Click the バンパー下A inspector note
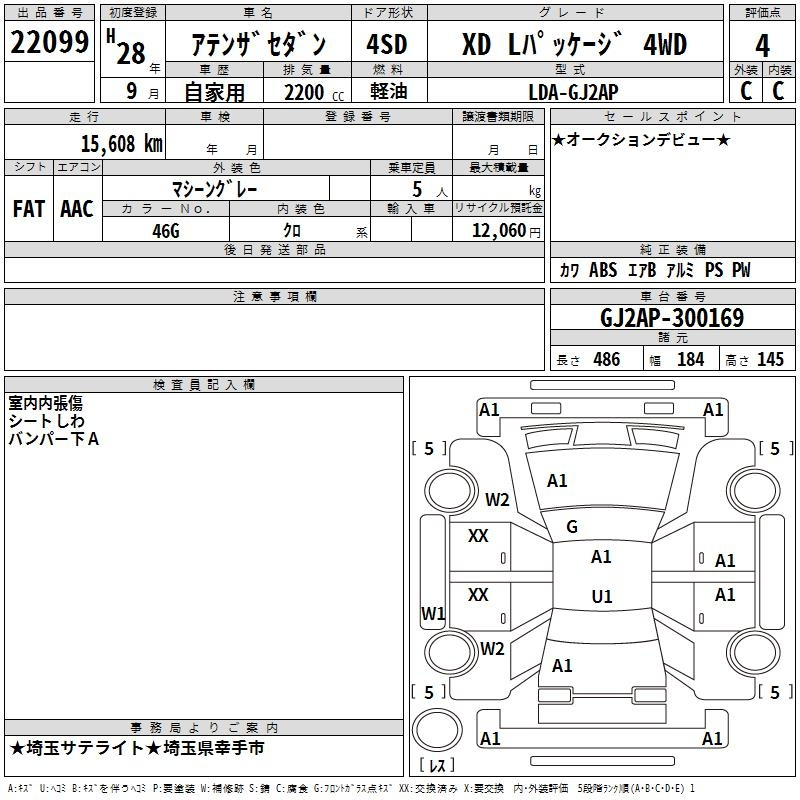 coord(54,439)
